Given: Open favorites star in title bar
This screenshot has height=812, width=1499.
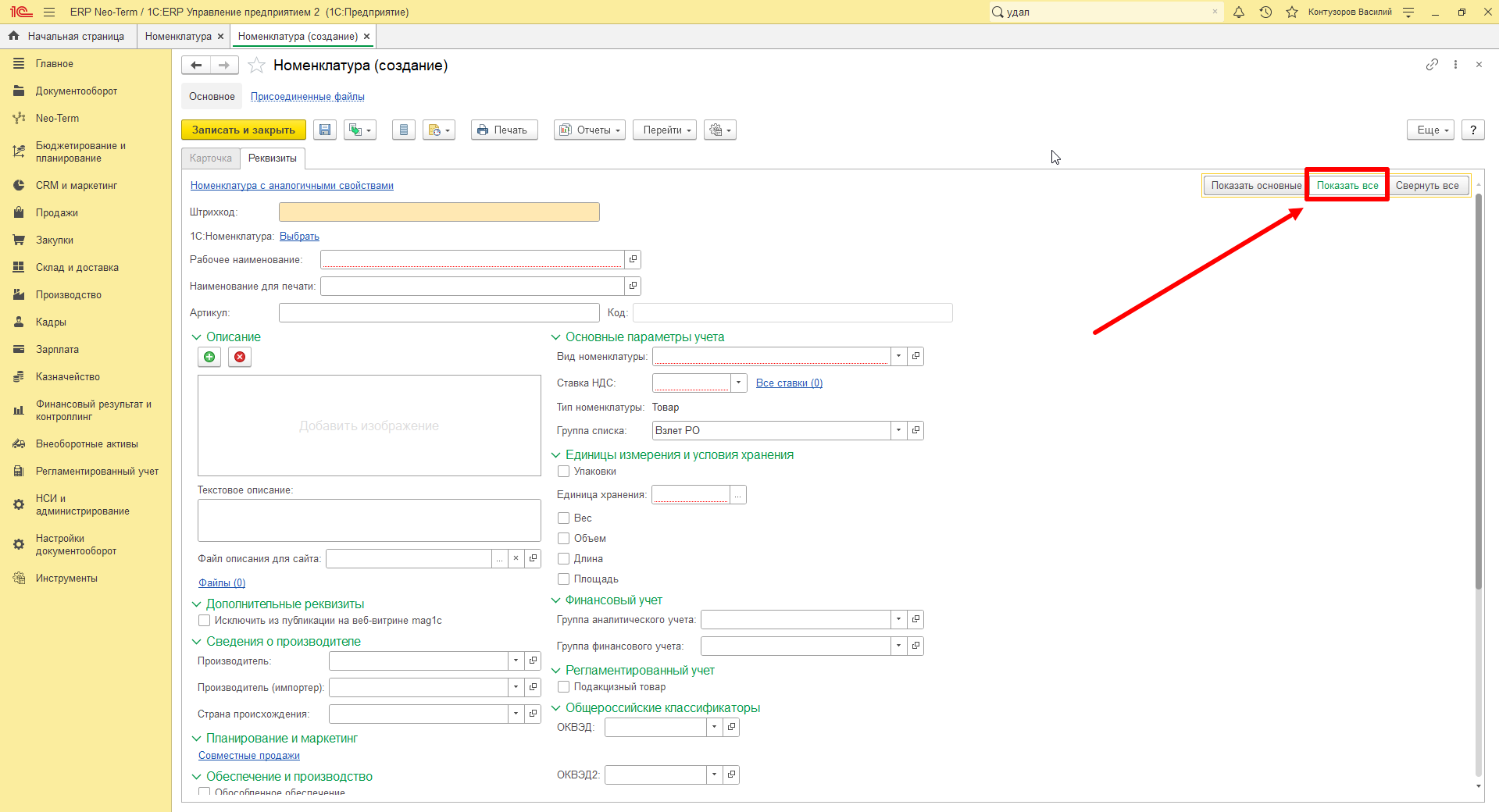Looking at the screenshot, I should (x=1292, y=12).
